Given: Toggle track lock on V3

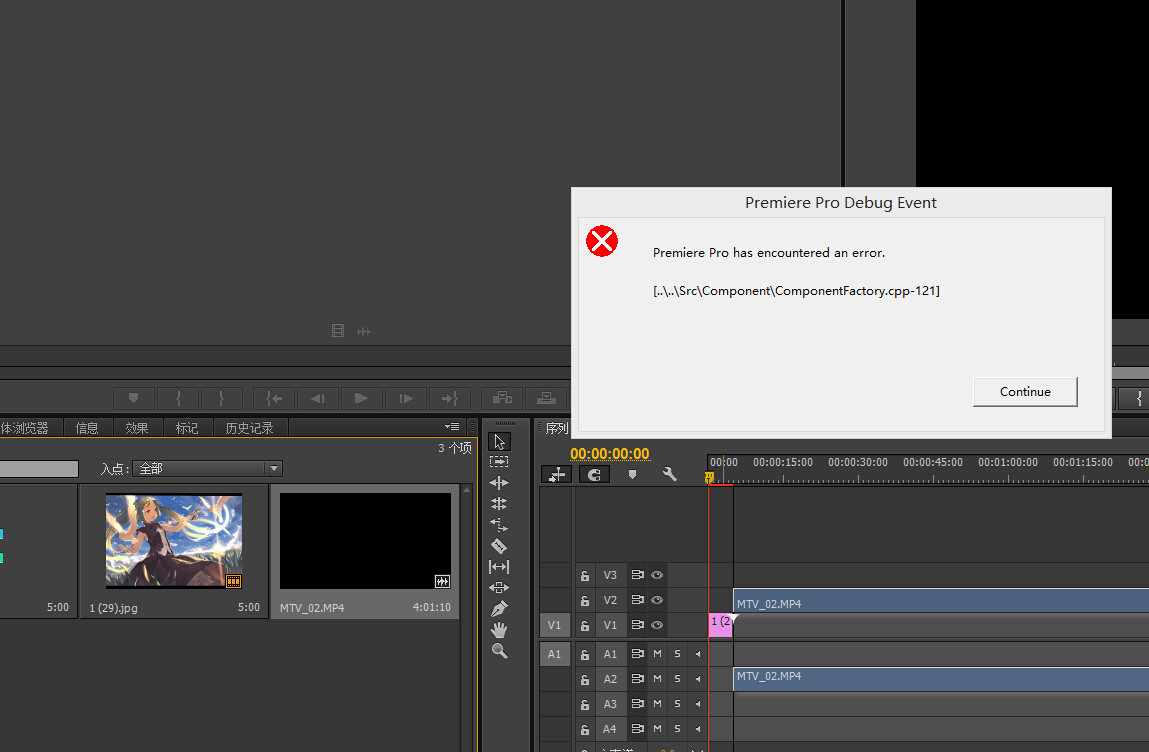Looking at the screenshot, I should point(585,576).
